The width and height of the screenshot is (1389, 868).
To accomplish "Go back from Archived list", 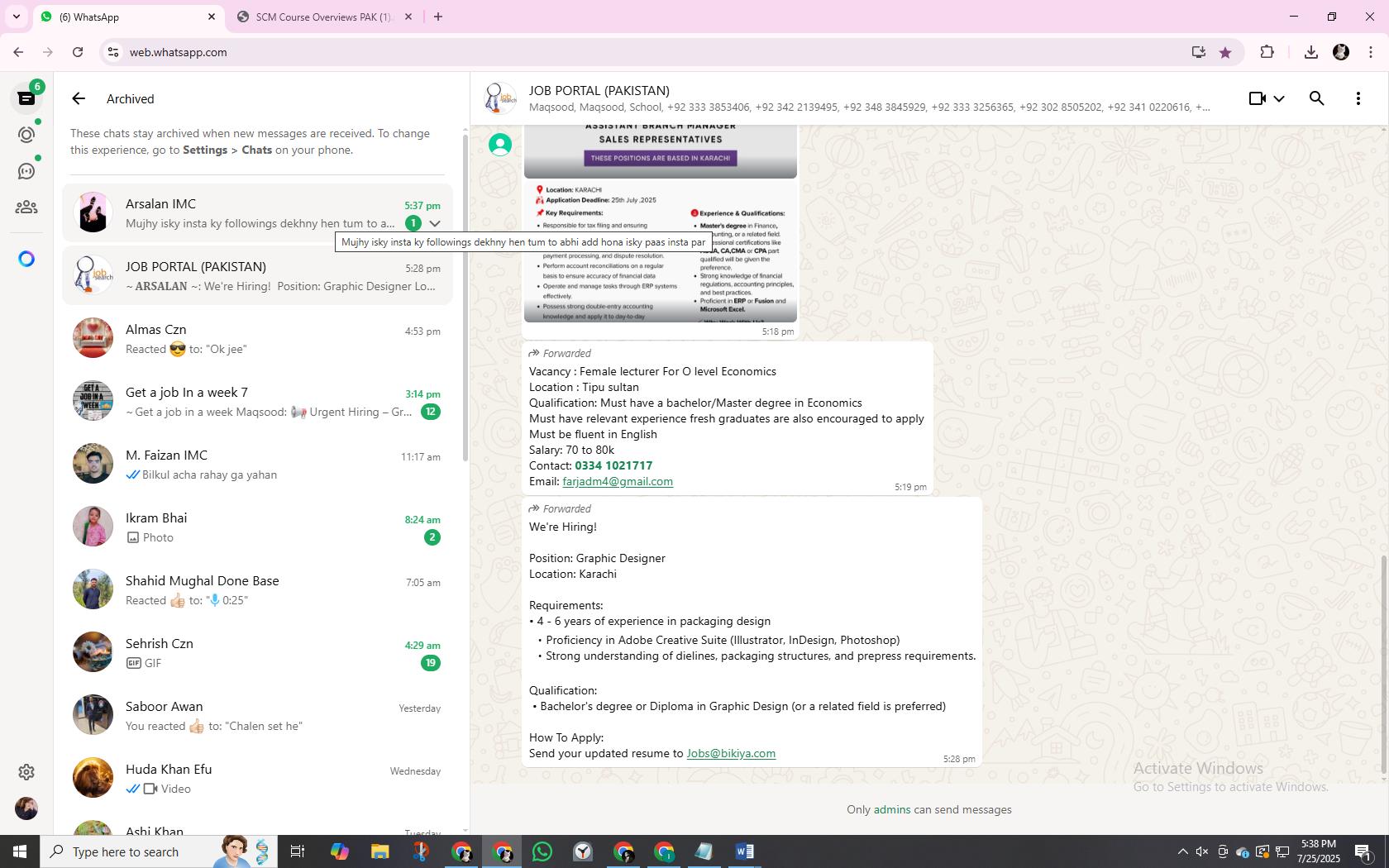I will [x=79, y=98].
